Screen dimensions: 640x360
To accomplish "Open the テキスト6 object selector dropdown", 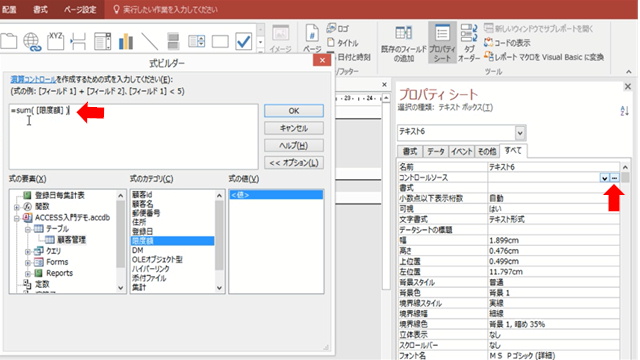I will tap(520, 133).
